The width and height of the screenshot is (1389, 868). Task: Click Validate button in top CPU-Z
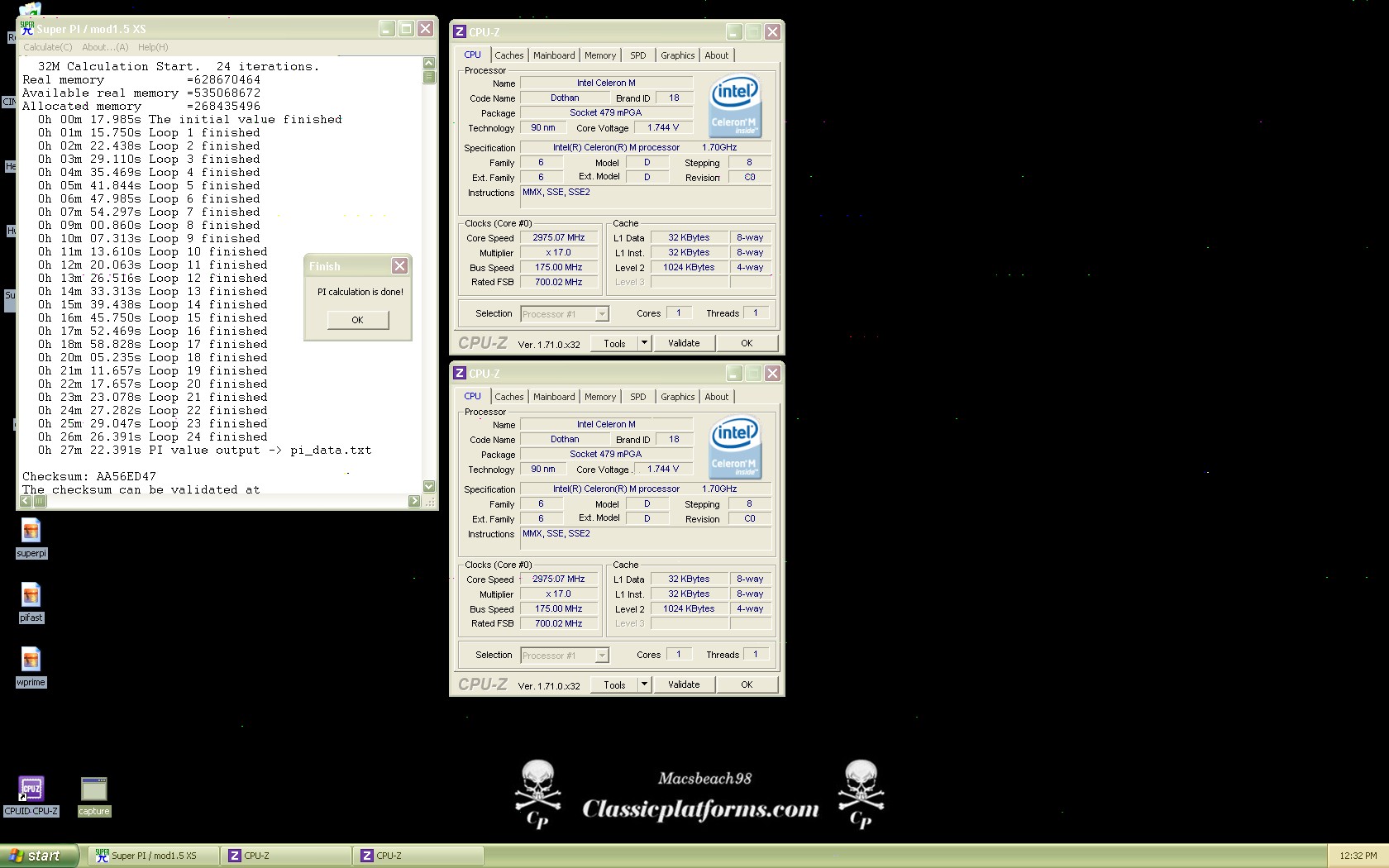click(684, 343)
